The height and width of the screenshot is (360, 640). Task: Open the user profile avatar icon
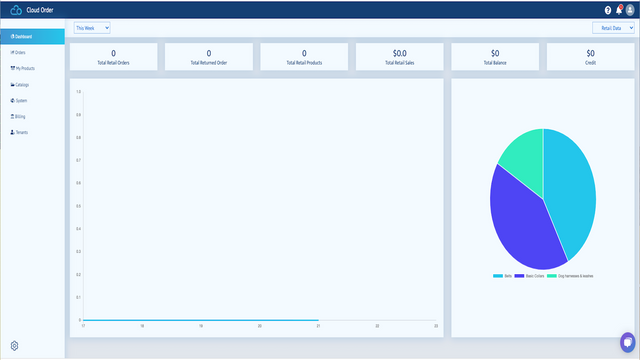(630, 10)
